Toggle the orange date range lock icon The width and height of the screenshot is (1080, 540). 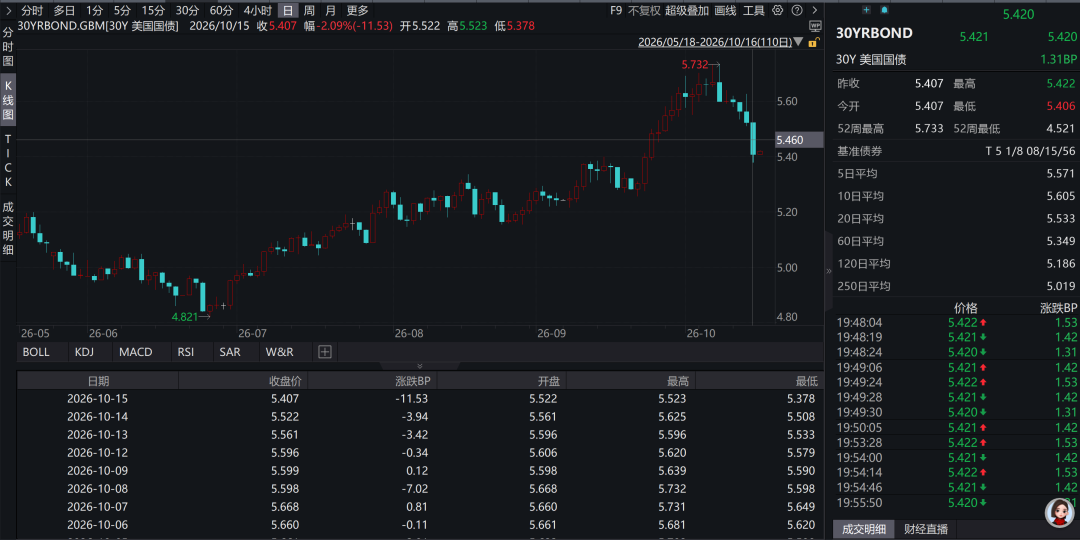(813, 43)
